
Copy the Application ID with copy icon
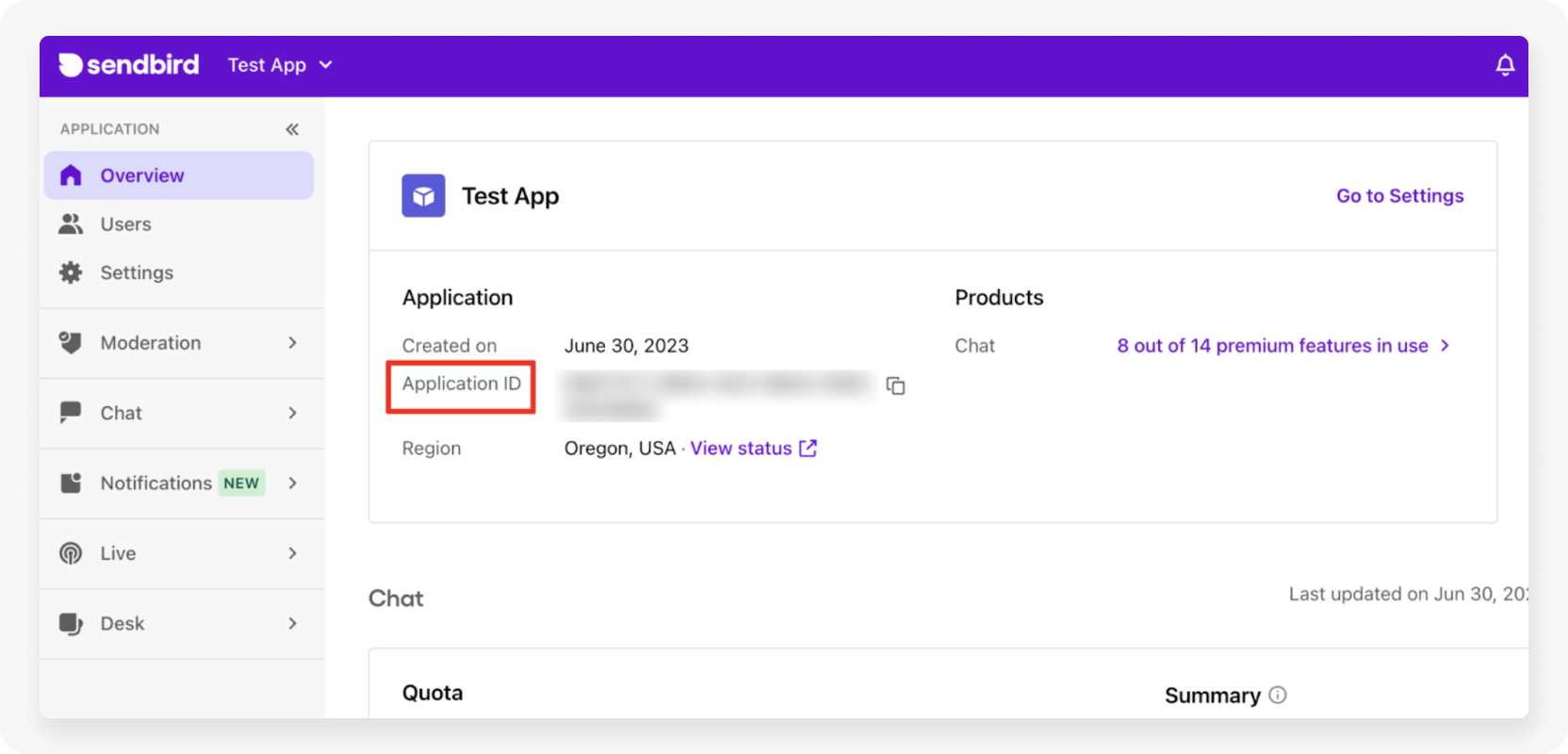click(895, 385)
